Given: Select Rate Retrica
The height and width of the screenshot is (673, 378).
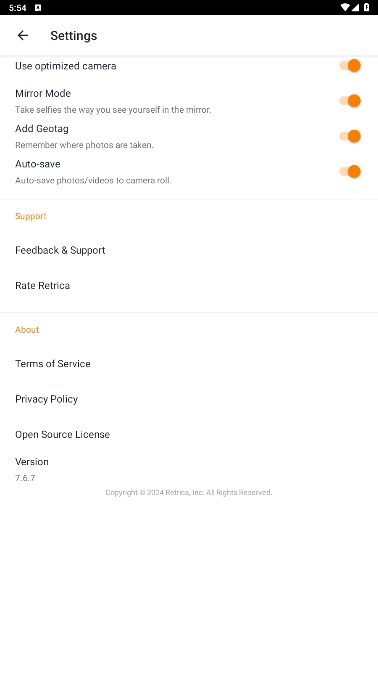Looking at the screenshot, I should click(189, 285).
